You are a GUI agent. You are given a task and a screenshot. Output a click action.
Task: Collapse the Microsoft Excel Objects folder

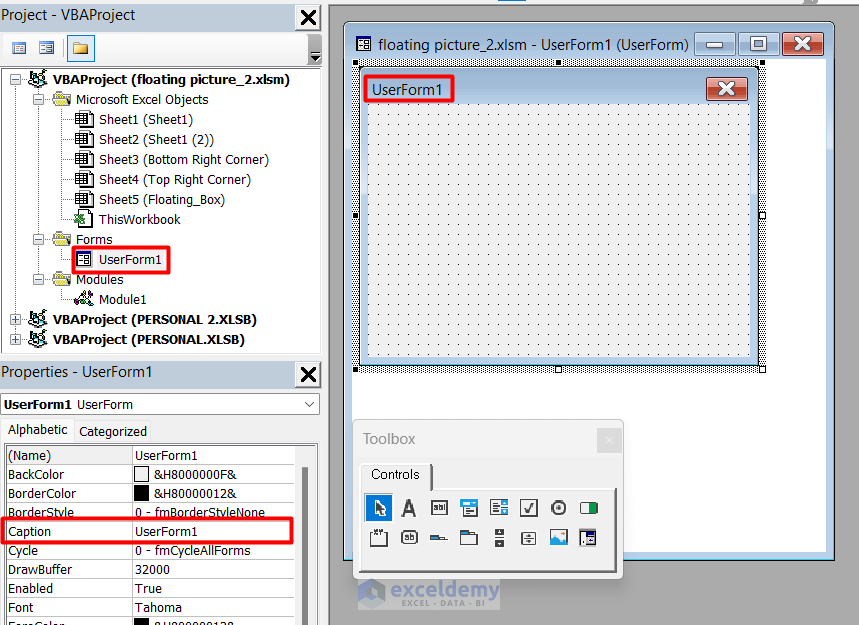[38, 100]
